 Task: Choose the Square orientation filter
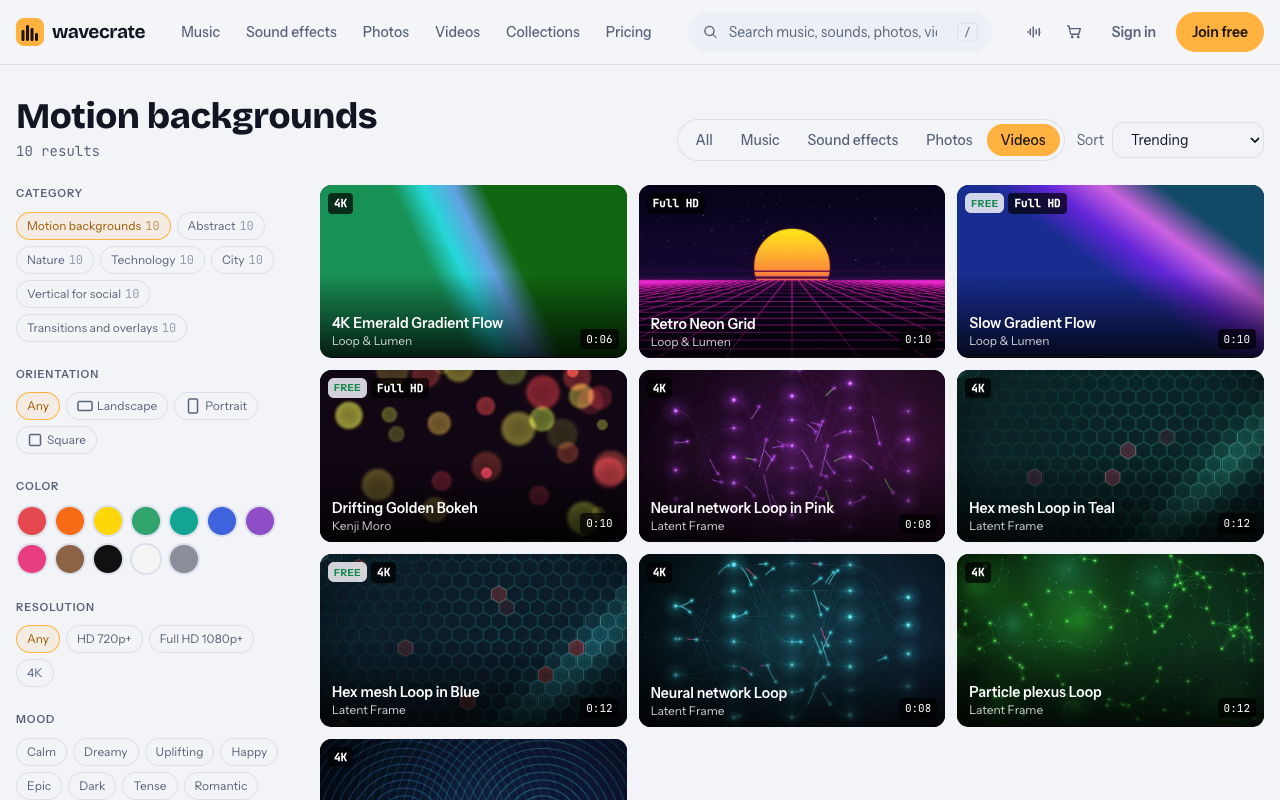coord(56,440)
